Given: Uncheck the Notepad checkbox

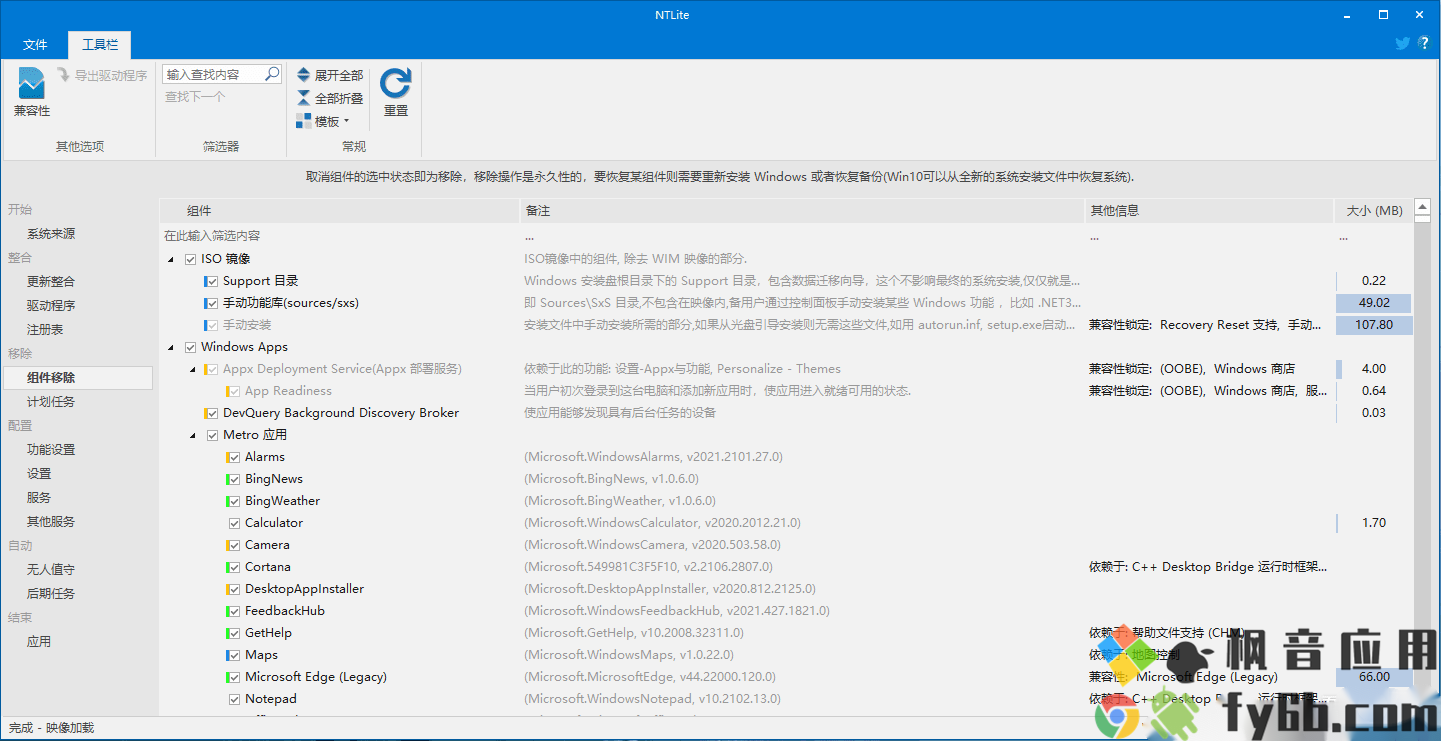Looking at the screenshot, I should coord(234,699).
